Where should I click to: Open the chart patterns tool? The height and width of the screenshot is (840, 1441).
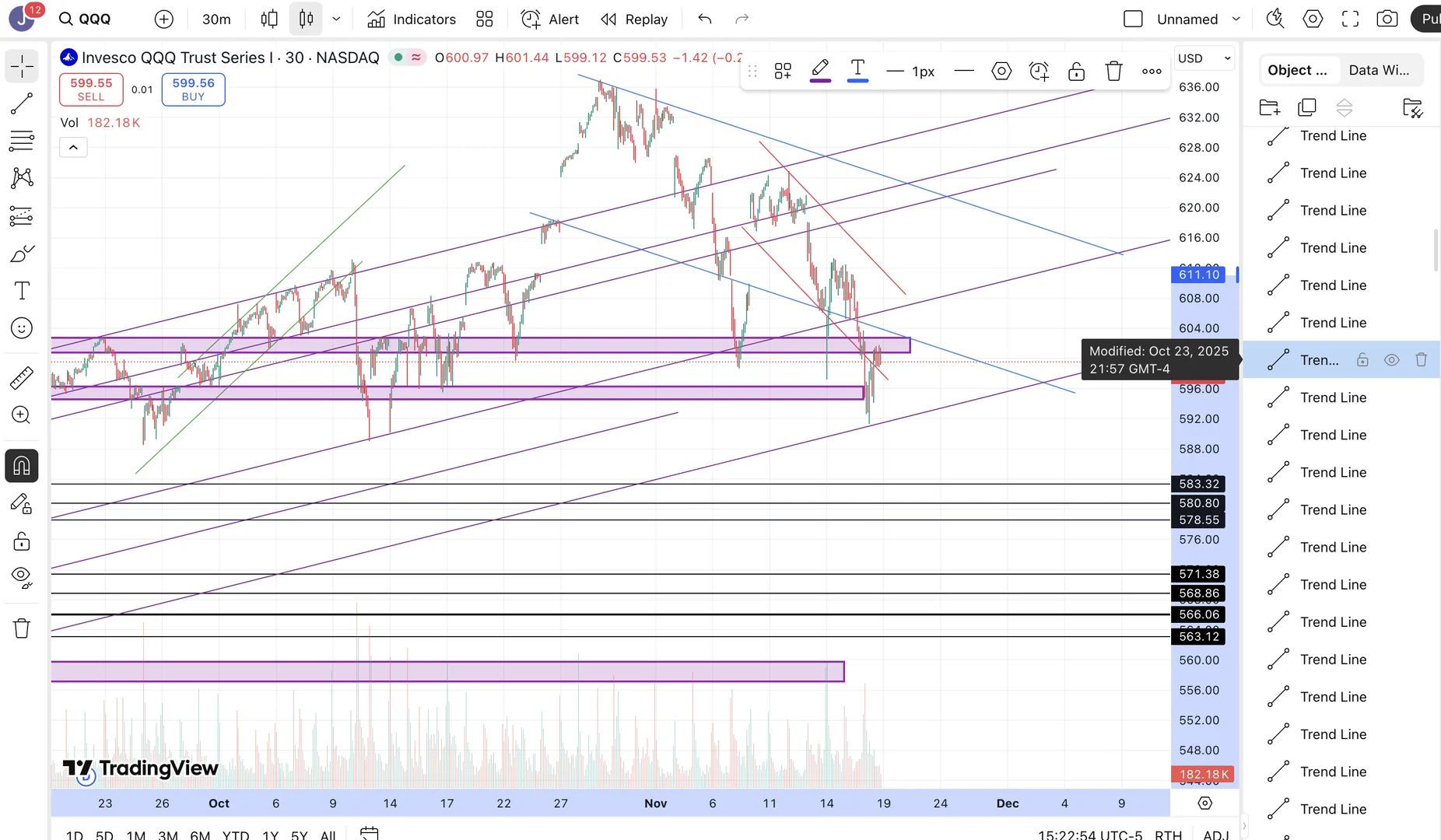22,178
